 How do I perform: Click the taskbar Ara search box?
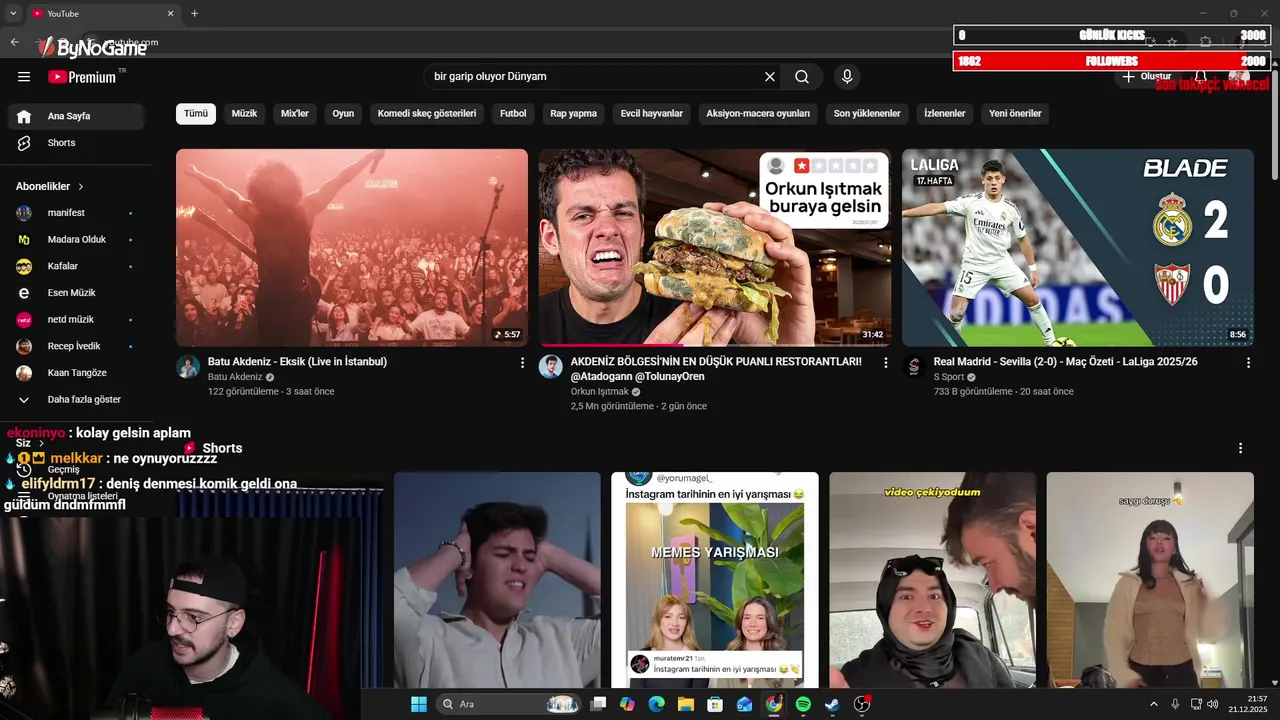point(509,704)
